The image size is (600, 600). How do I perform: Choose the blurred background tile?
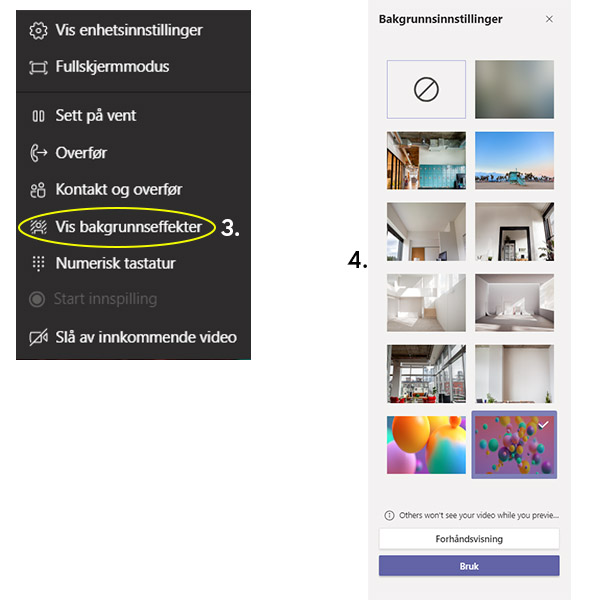point(514,89)
